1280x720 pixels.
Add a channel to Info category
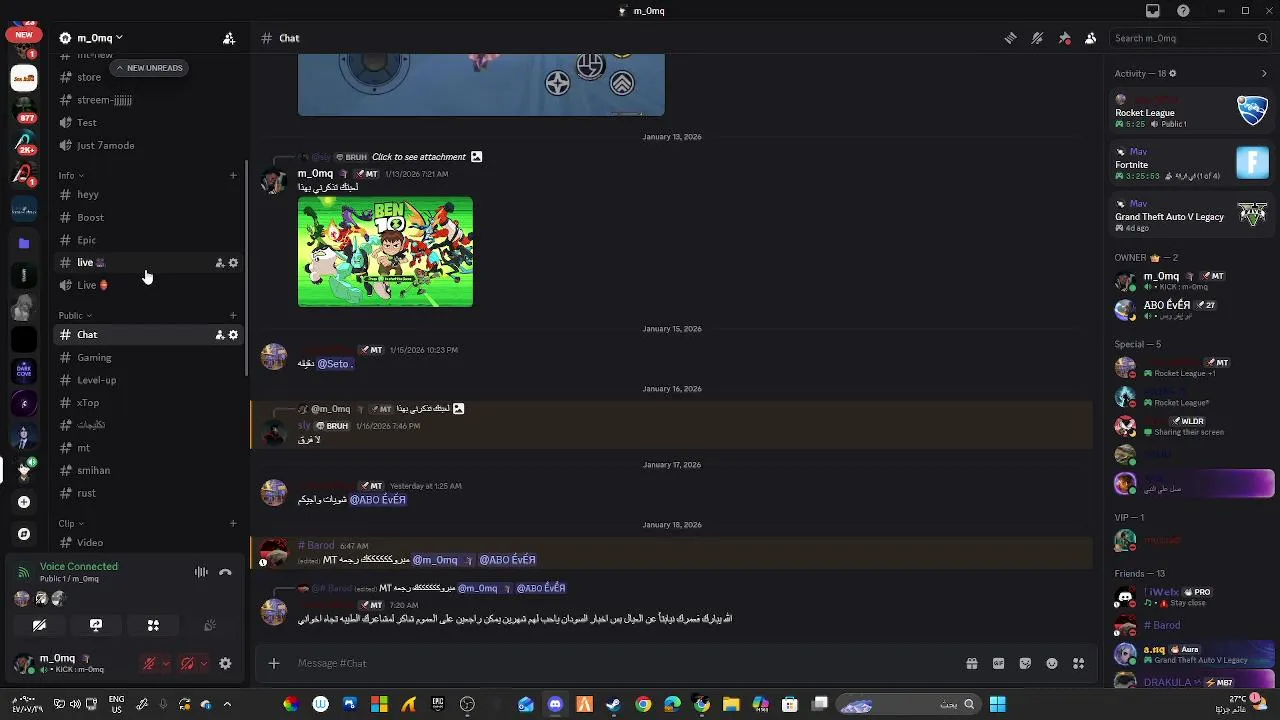click(x=233, y=175)
